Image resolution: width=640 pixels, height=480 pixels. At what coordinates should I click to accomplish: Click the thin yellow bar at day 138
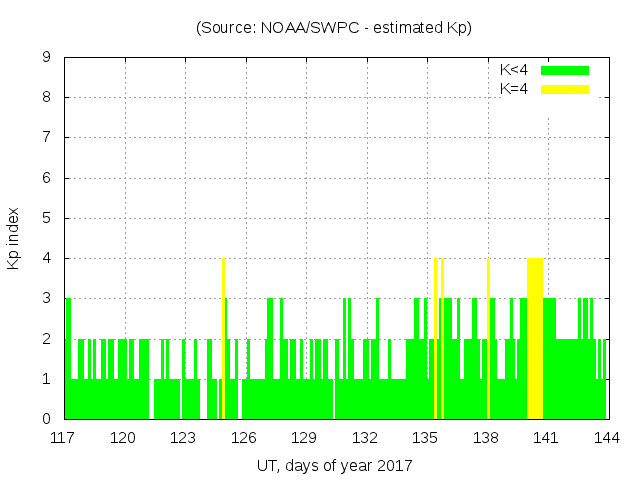pos(488,338)
